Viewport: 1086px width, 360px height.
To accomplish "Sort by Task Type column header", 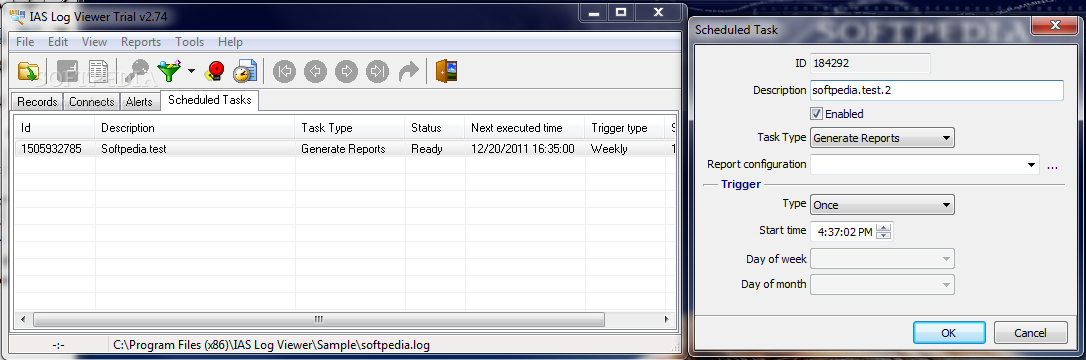I will pos(350,127).
